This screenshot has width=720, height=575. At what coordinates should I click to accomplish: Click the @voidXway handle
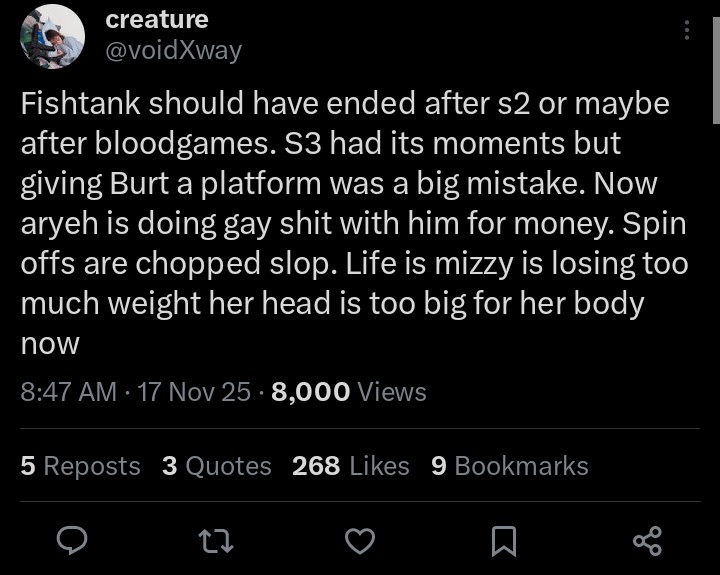[174, 50]
